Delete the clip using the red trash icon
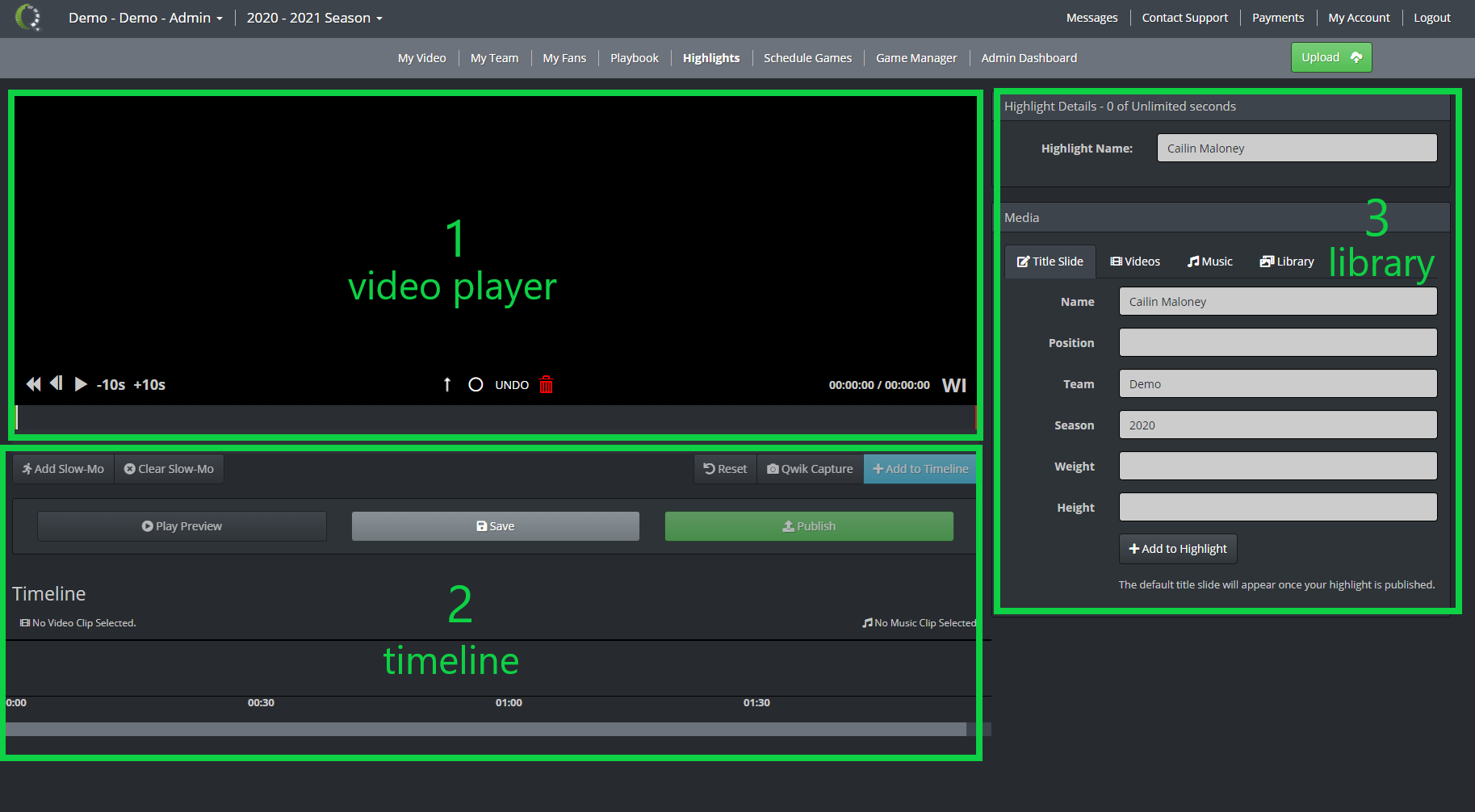The height and width of the screenshot is (812, 1475). point(546,385)
